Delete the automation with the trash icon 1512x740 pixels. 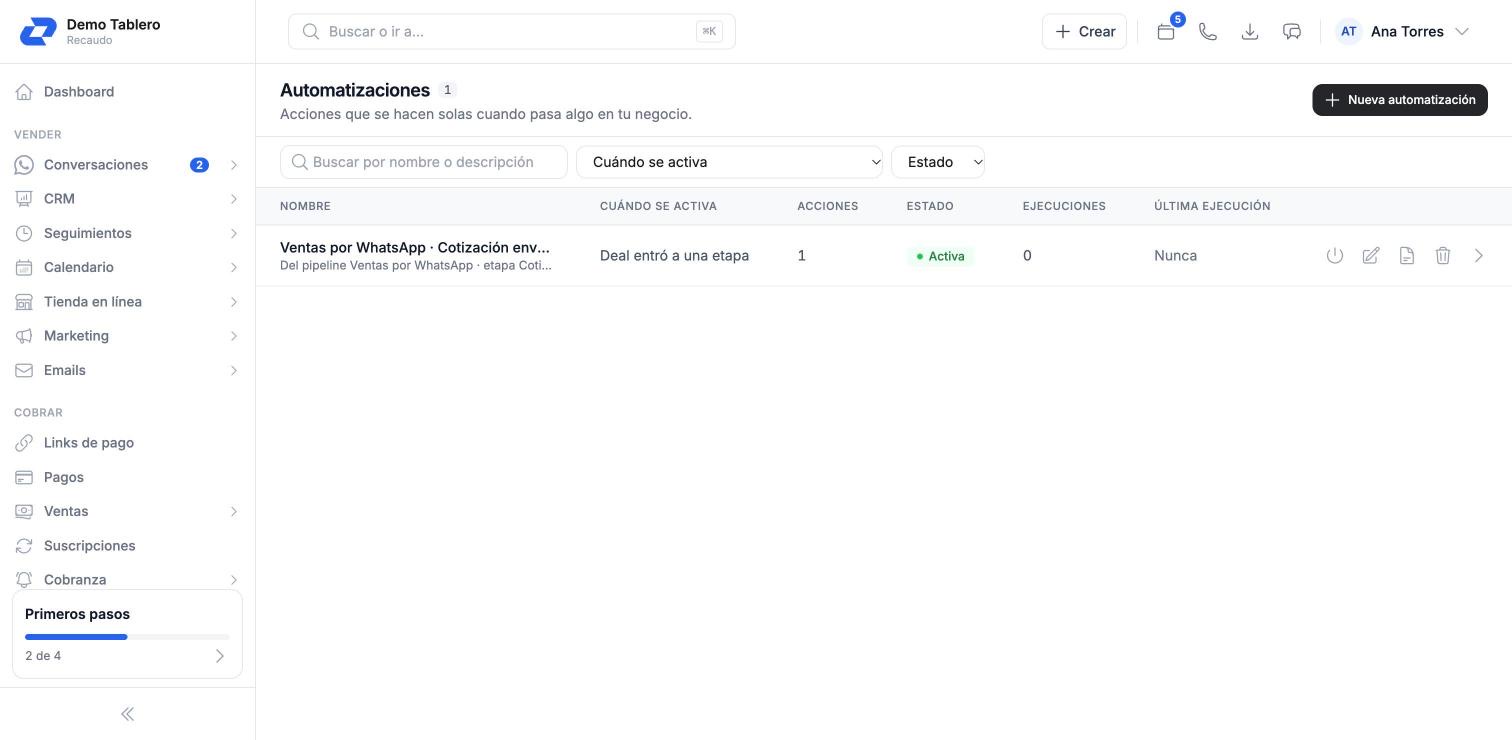pyautogui.click(x=1443, y=256)
